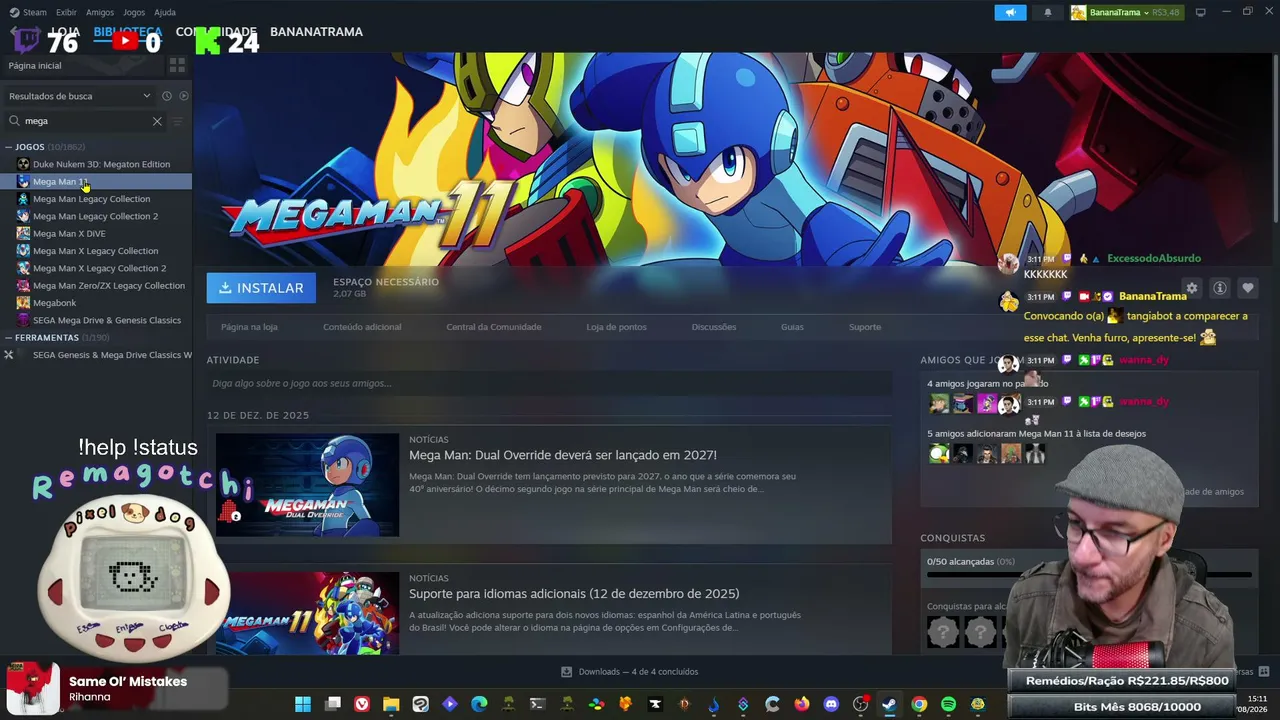
Task: Open the Amigos menu
Action: click(x=100, y=12)
